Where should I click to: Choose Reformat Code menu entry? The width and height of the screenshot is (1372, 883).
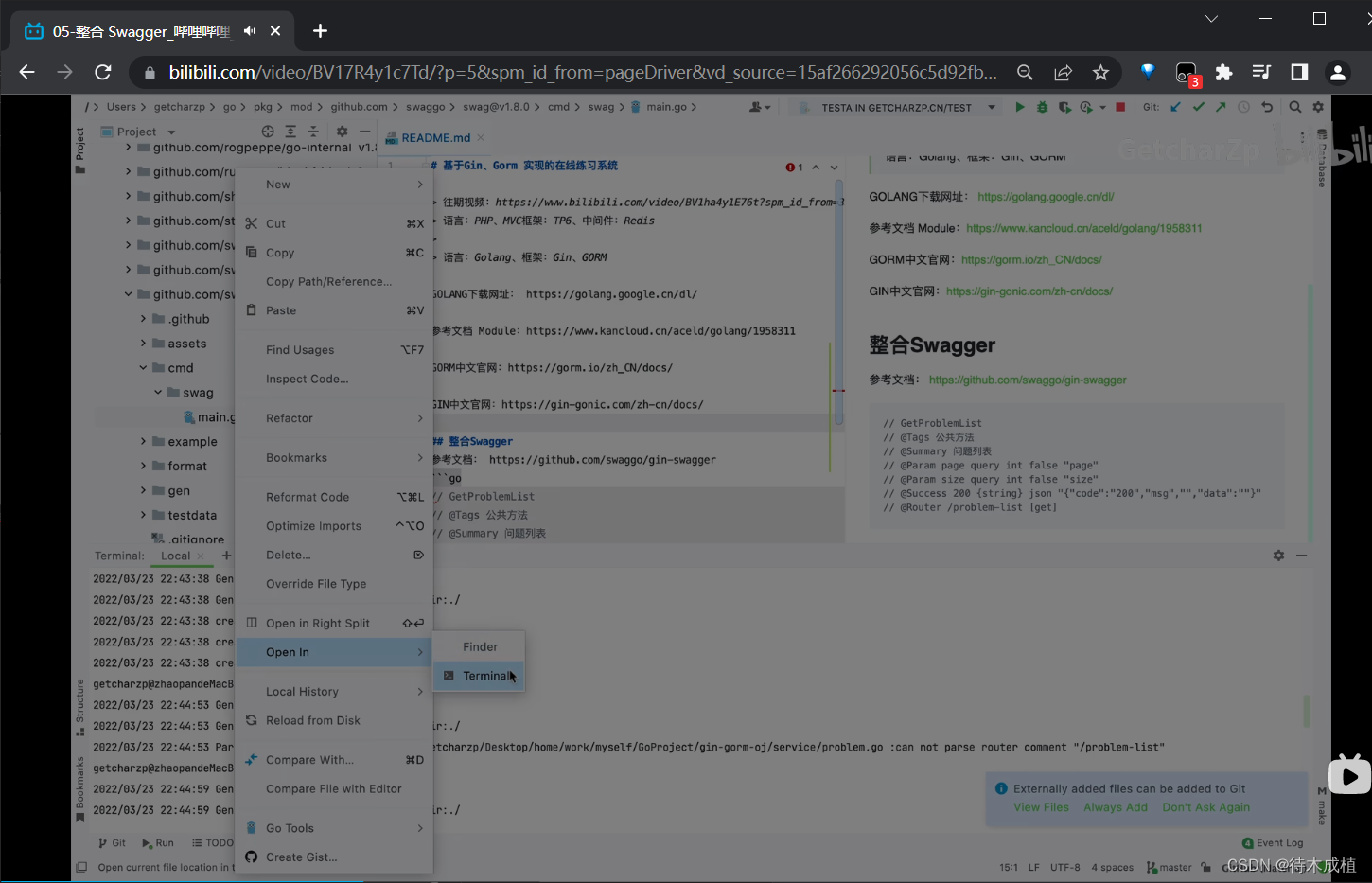pyautogui.click(x=334, y=497)
